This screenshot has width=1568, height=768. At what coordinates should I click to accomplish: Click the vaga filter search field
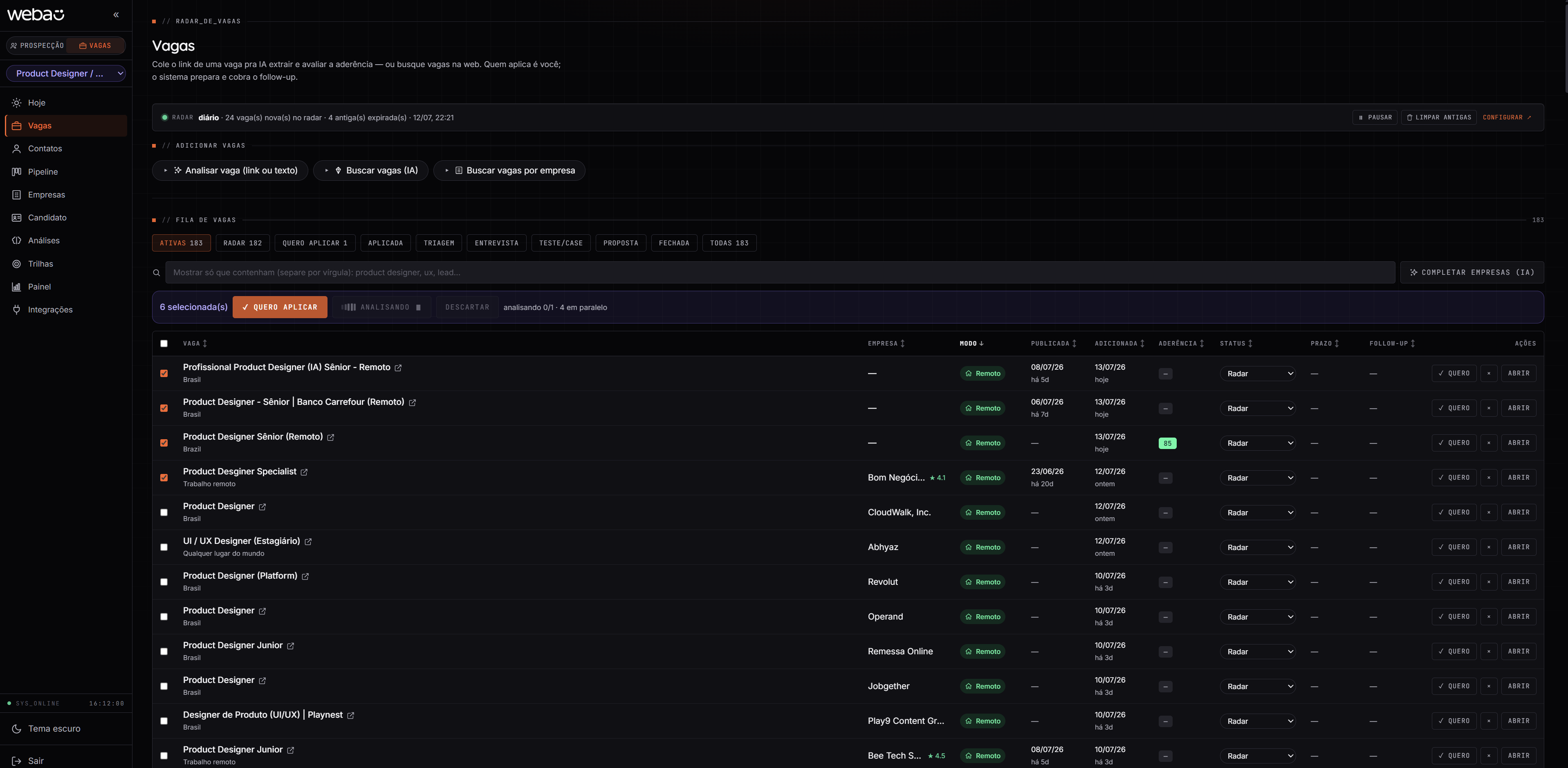click(780, 272)
